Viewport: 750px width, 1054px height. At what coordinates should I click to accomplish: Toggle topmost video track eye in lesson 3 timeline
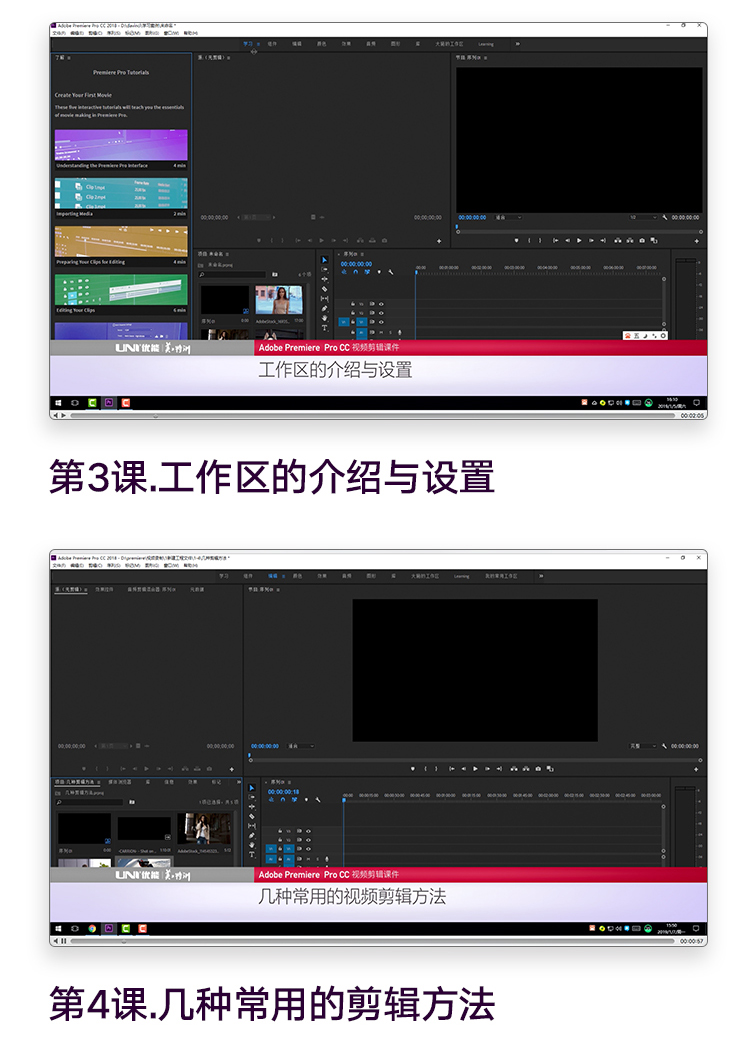[x=382, y=304]
